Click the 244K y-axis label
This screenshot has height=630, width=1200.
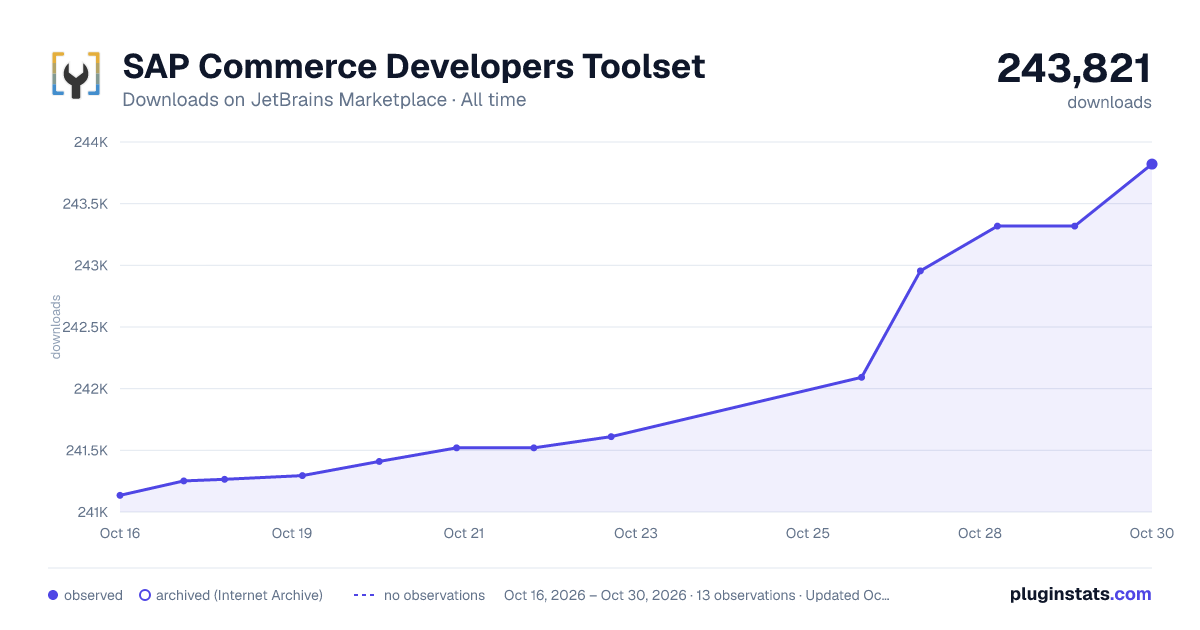click(x=91, y=142)
